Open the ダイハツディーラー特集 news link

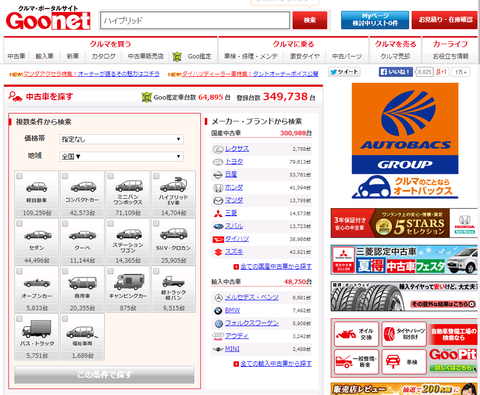[250, 74]
